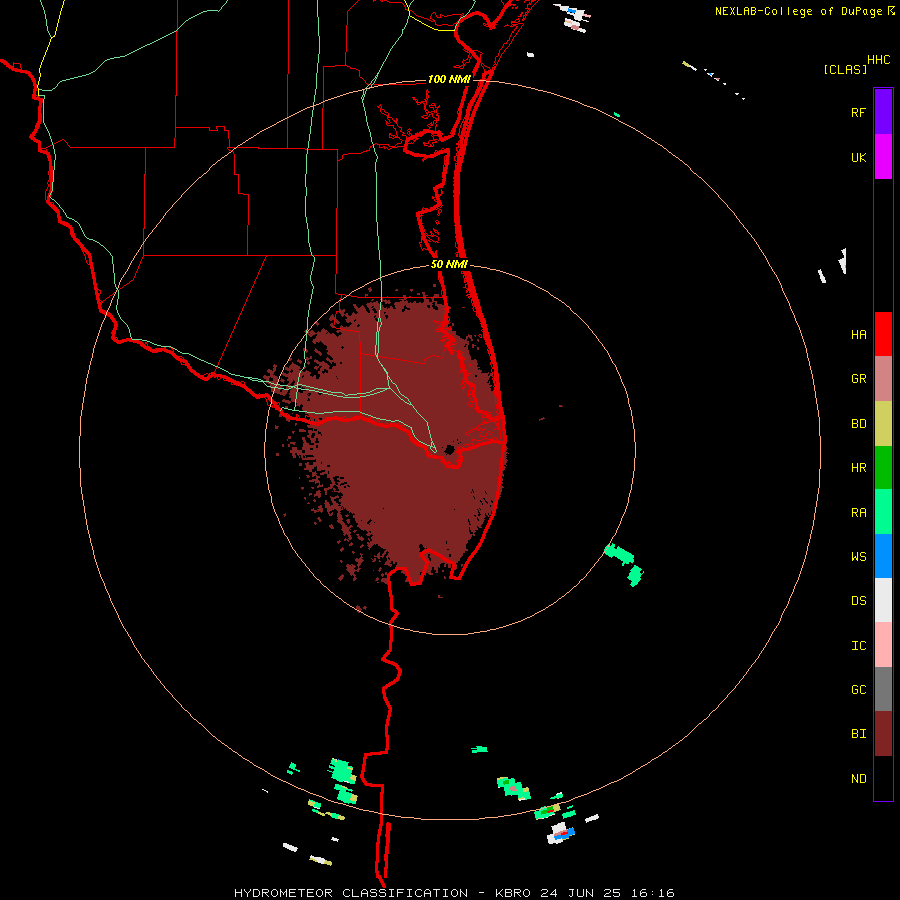
Task: Click the BI legend label
Action: pos(858,734)
